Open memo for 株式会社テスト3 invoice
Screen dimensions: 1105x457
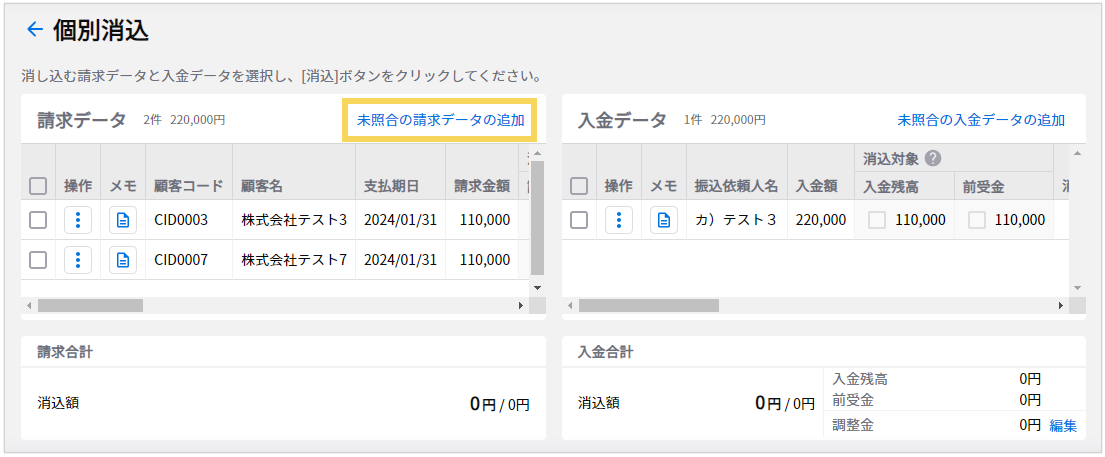[x=123, y=220]
